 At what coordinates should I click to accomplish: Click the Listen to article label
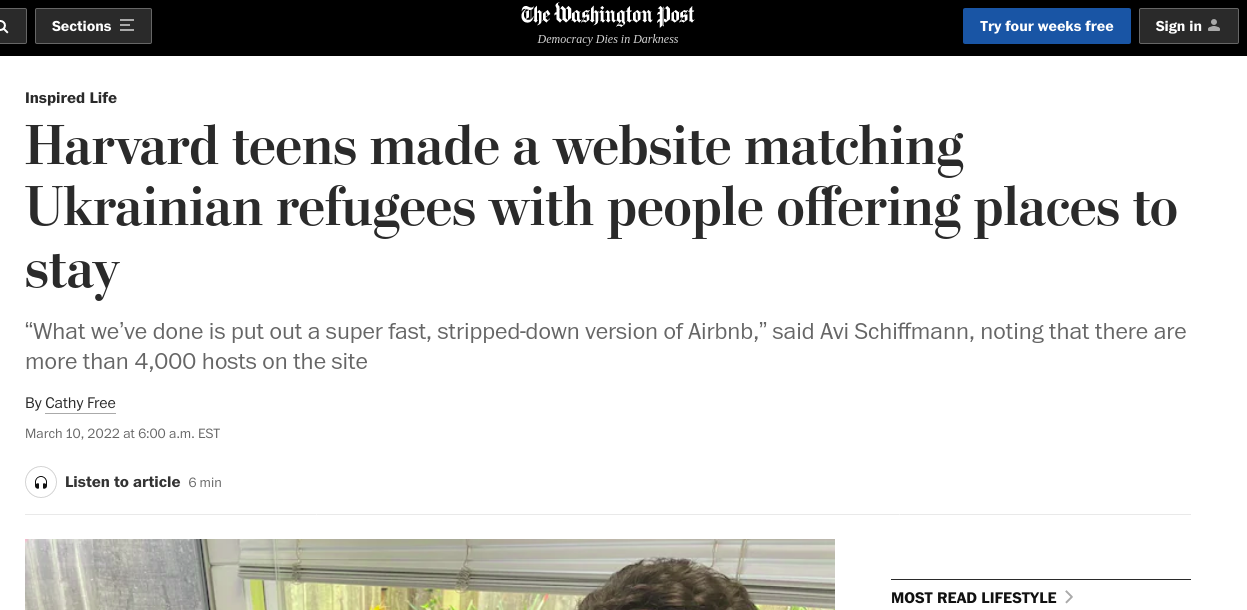click(122, 482)
